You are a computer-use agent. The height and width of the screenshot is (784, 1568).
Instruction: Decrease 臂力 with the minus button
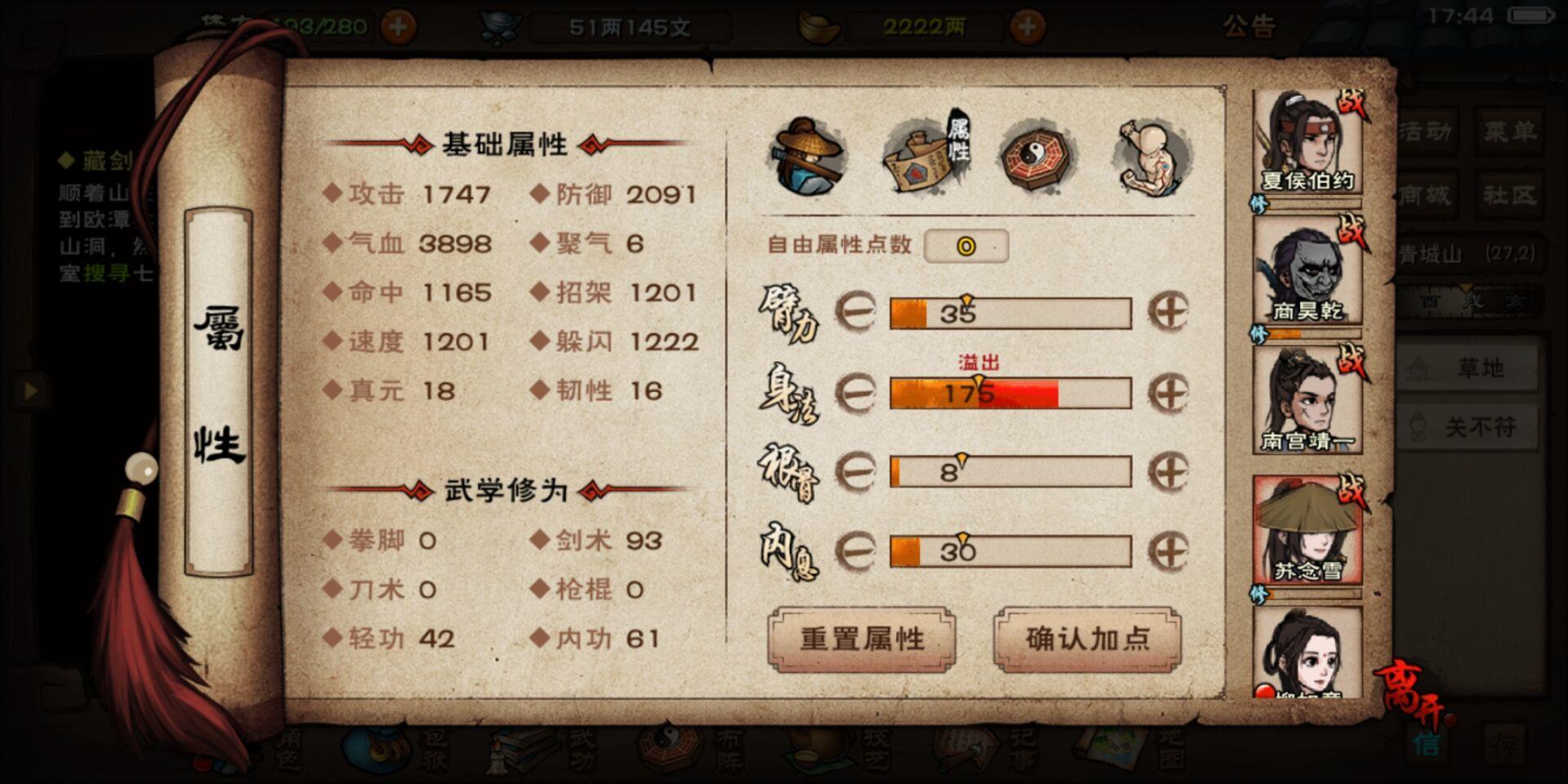click(856, 312)
